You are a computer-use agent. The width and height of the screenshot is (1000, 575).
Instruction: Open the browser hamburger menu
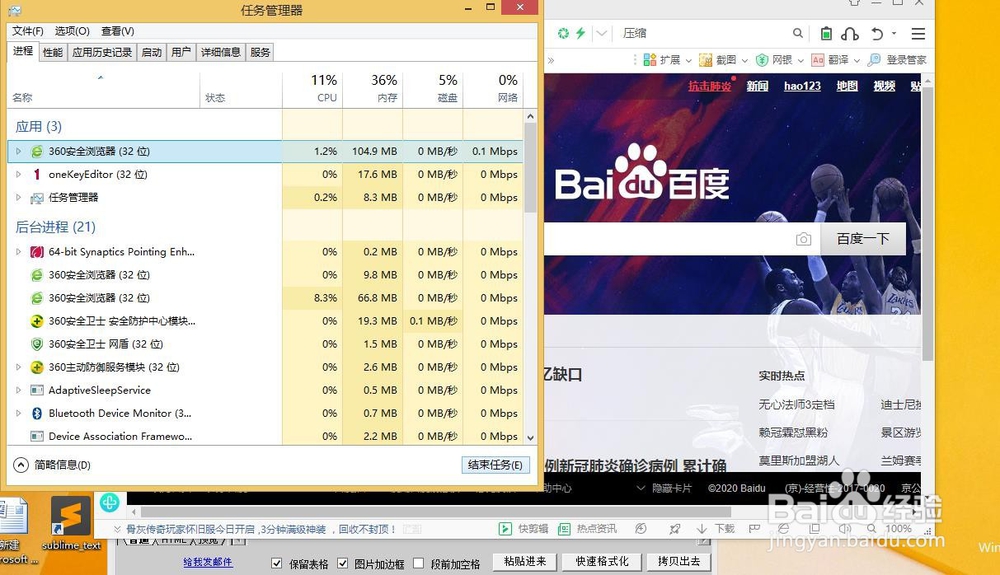click(x=918, y=34)
